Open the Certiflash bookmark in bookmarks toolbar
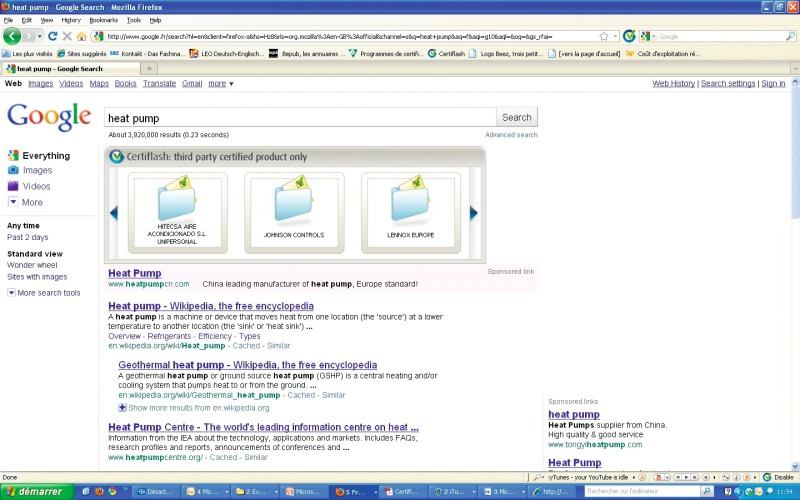This screenshot has width=800, height=500. click(x=446, y=53)
